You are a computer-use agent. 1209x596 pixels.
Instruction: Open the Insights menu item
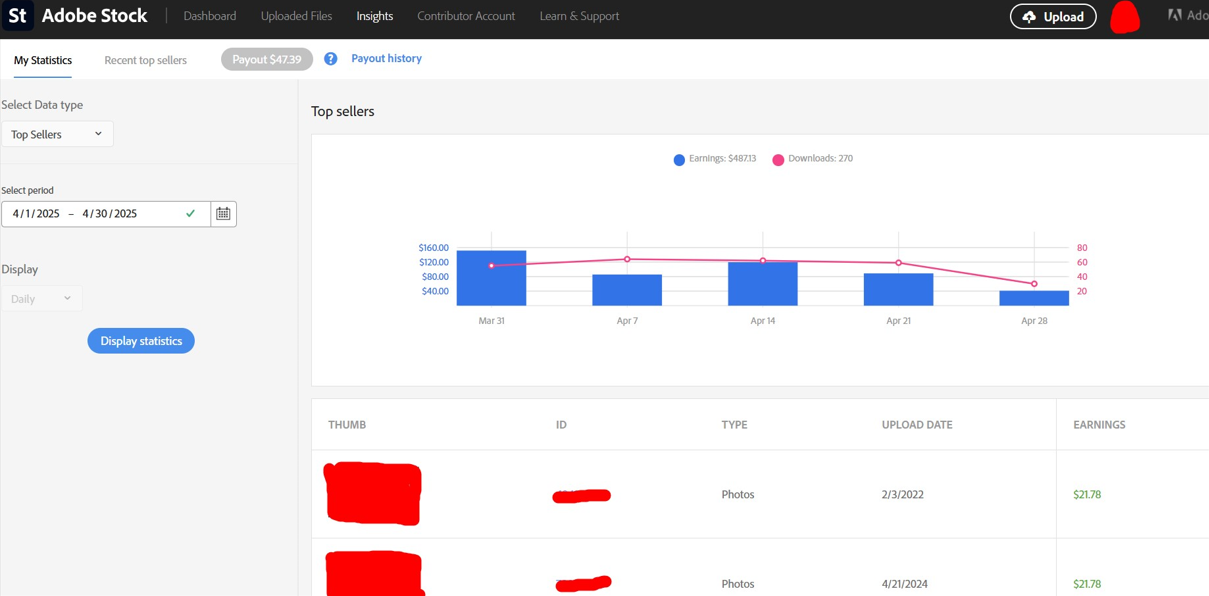point(375,16)
